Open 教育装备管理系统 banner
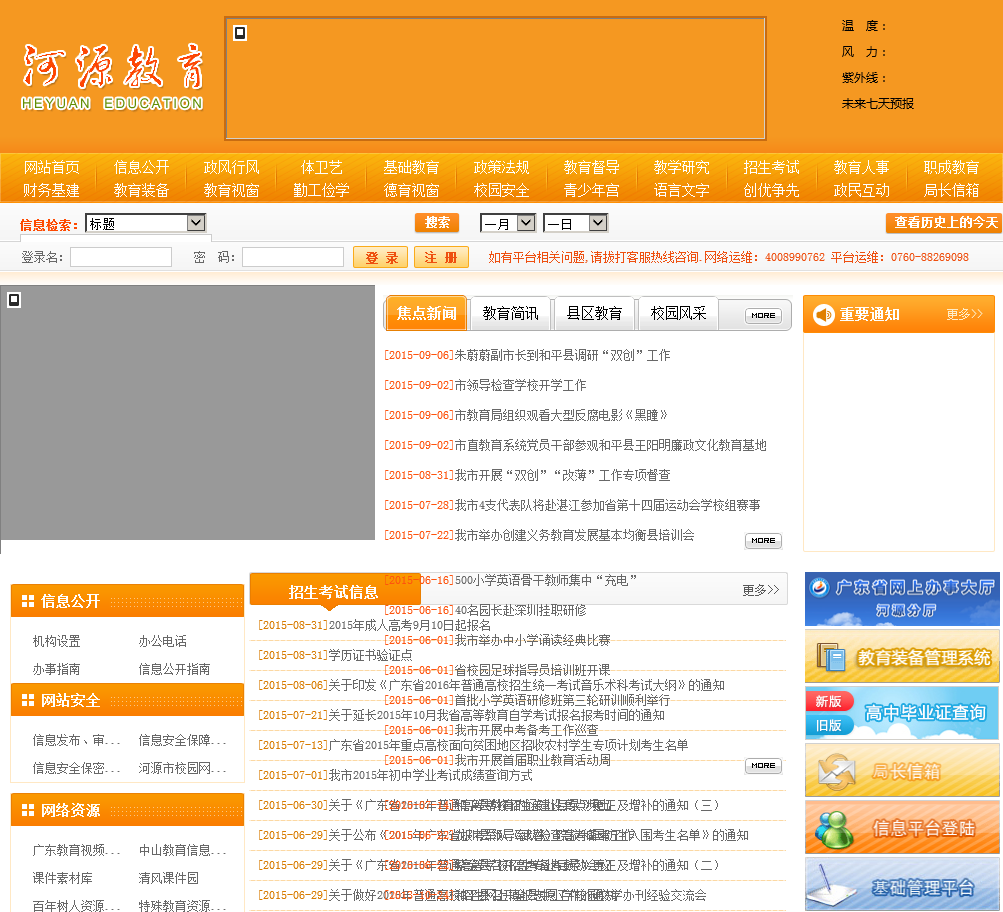The height and width of the screenshot is (912, 1003). [x=902, y=656]
